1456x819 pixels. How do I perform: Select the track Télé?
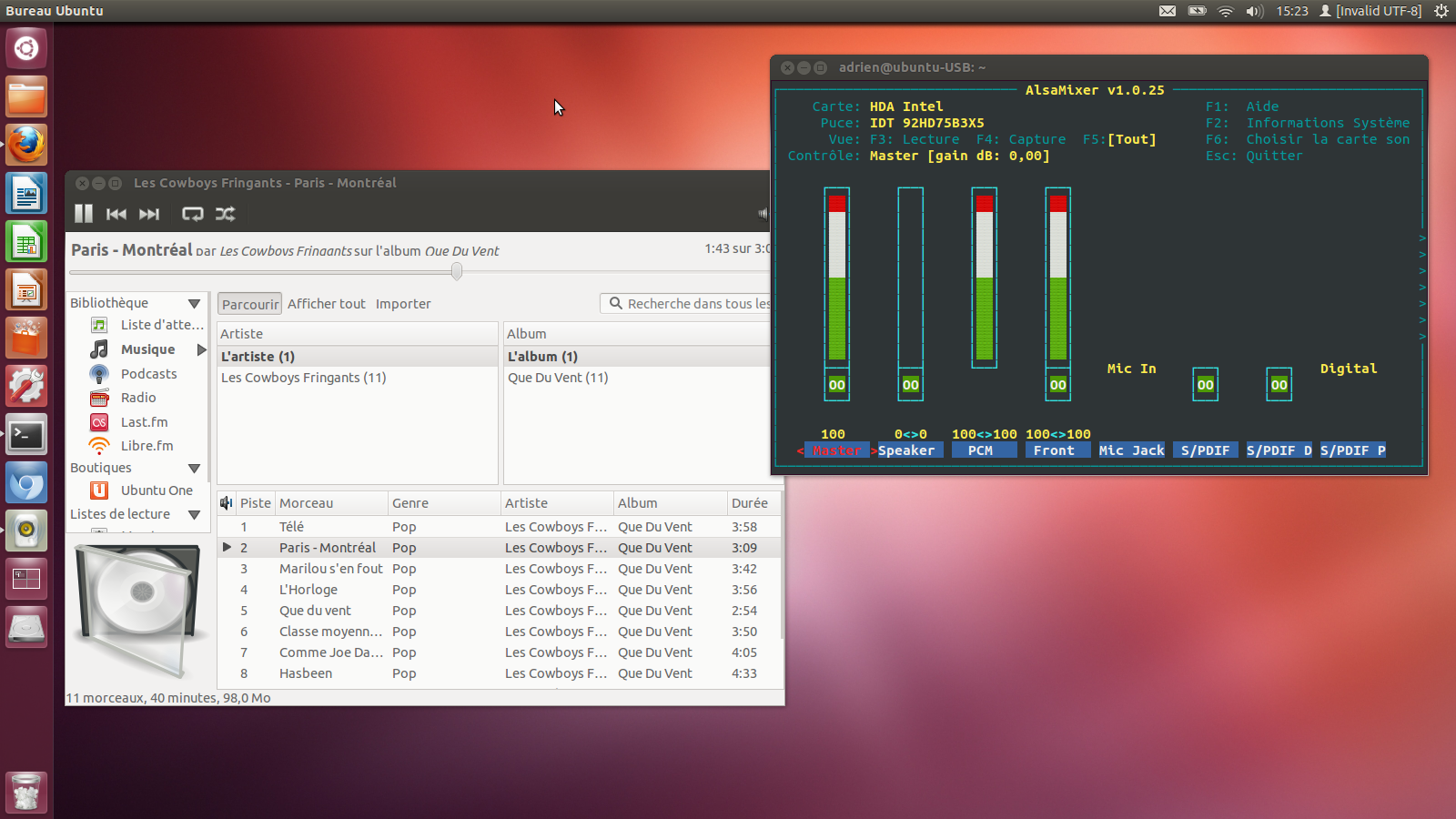tap(499, 527)
